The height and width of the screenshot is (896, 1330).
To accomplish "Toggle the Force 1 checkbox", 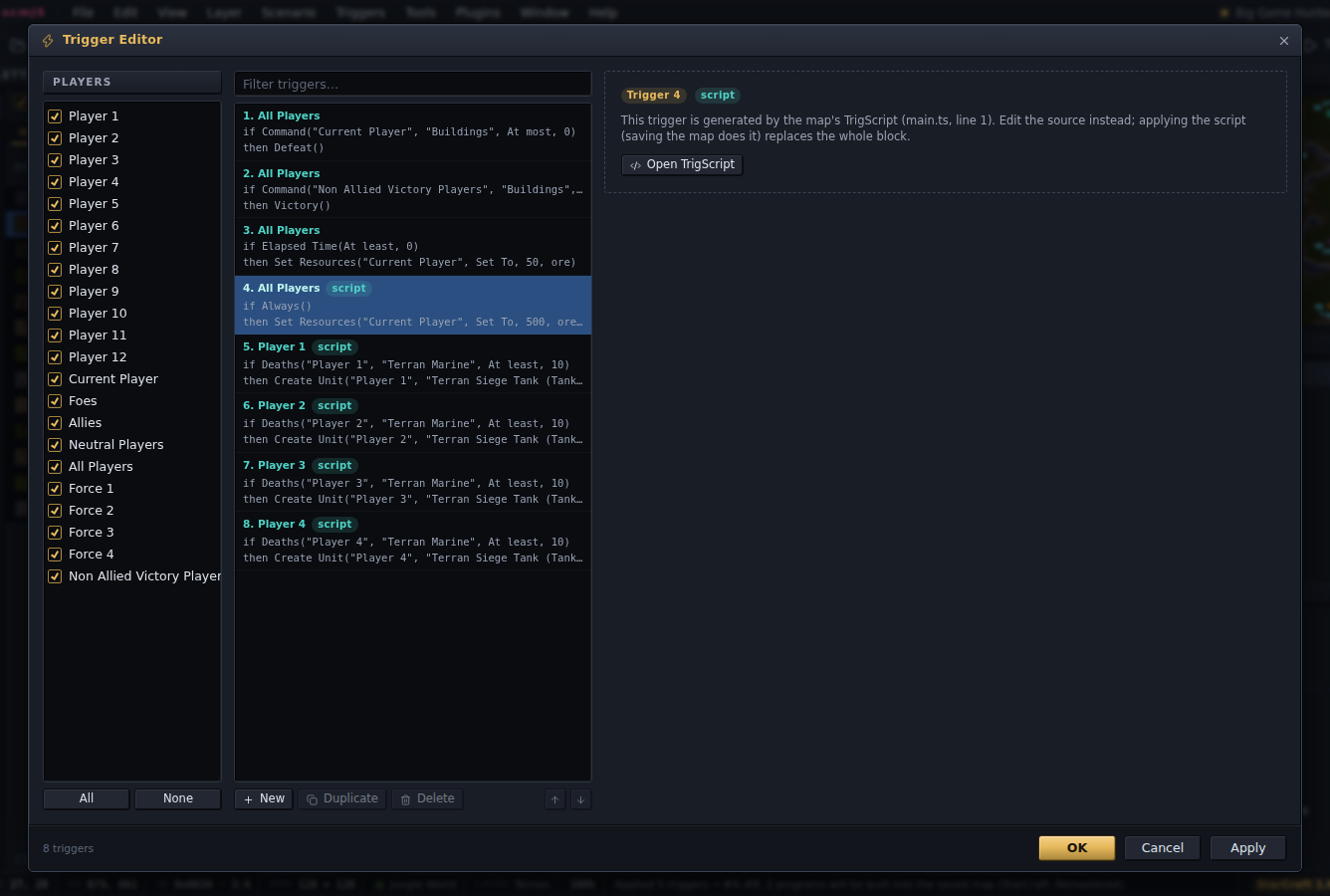I will [x=55, y=489].
